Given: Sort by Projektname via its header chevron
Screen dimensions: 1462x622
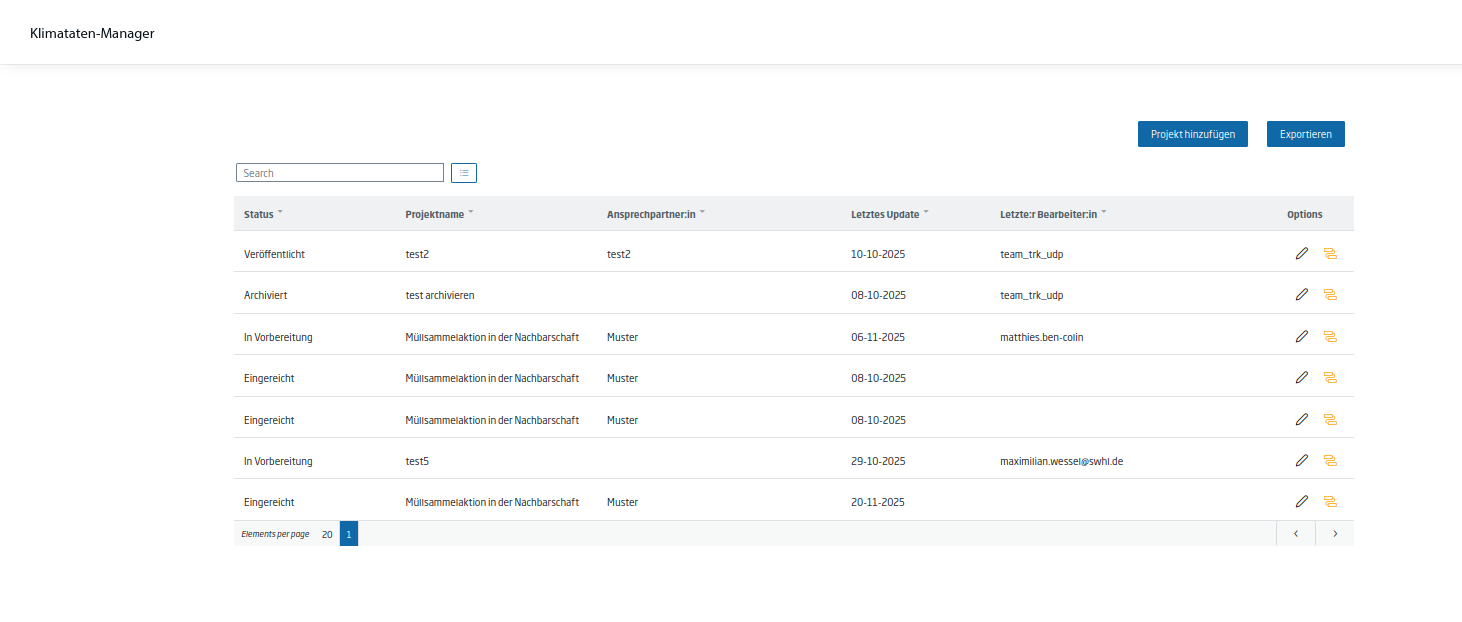Looking at the screenshot, I should pos(470,210).
